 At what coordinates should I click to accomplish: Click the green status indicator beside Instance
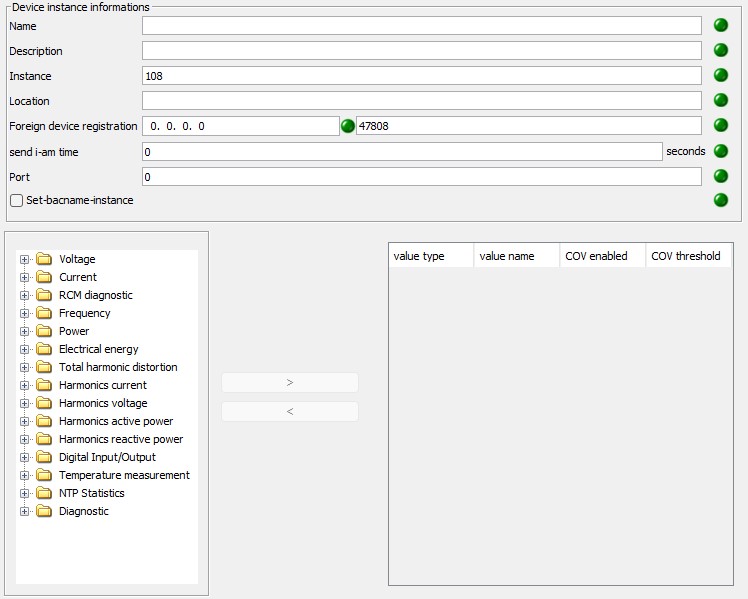click(x=720, y=75)
